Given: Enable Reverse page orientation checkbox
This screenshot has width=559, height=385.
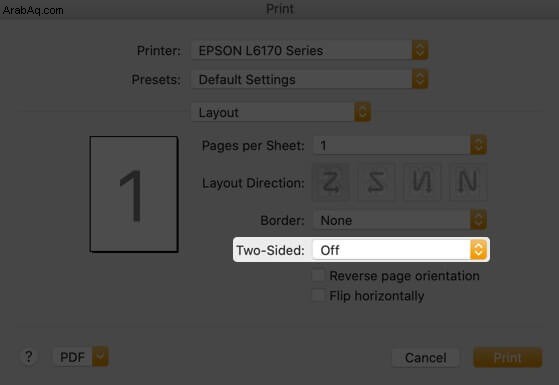Looking at the screenshot, I should pos(318,275).
